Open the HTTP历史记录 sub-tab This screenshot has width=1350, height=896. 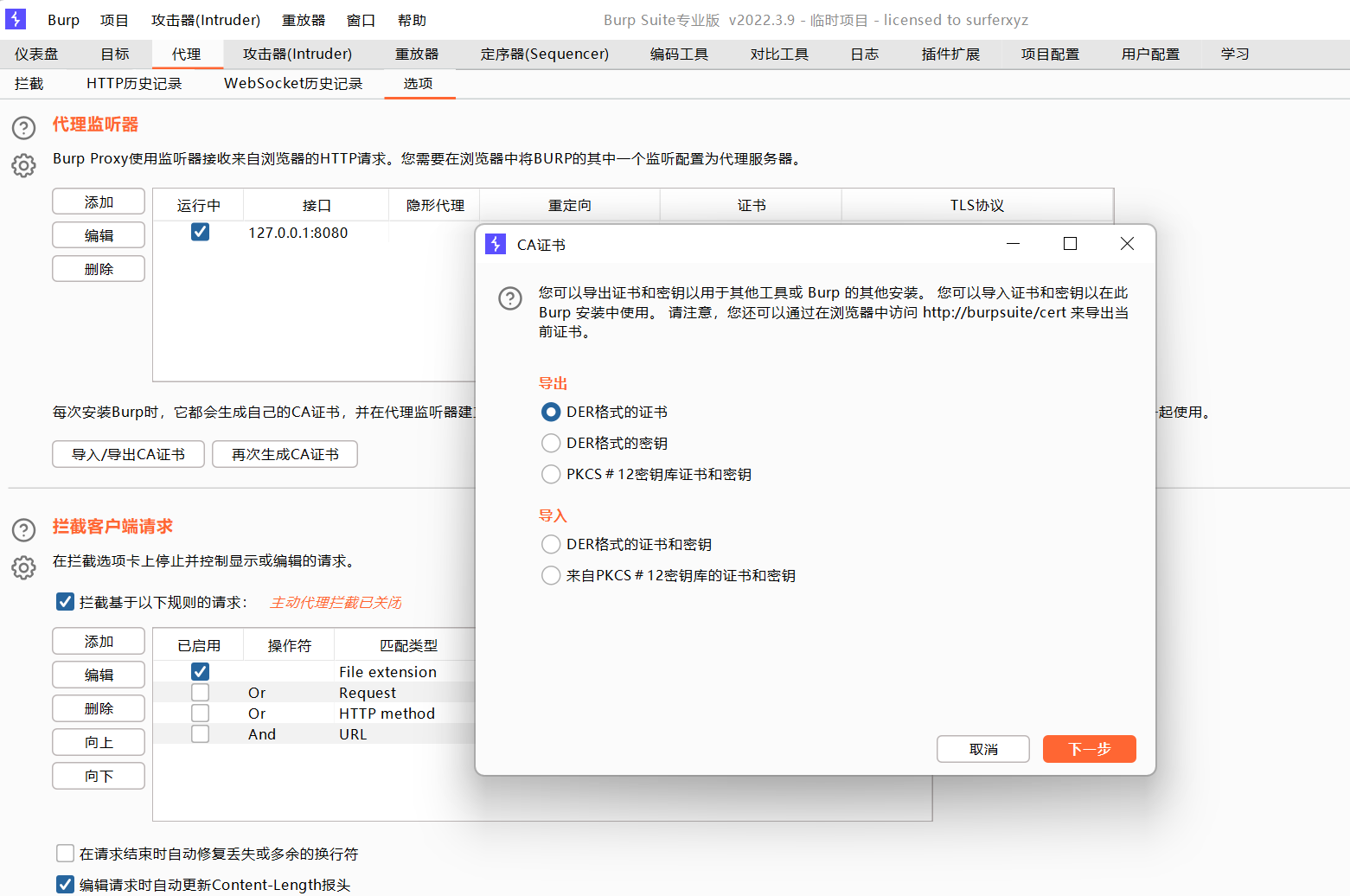tap(134, 83)
